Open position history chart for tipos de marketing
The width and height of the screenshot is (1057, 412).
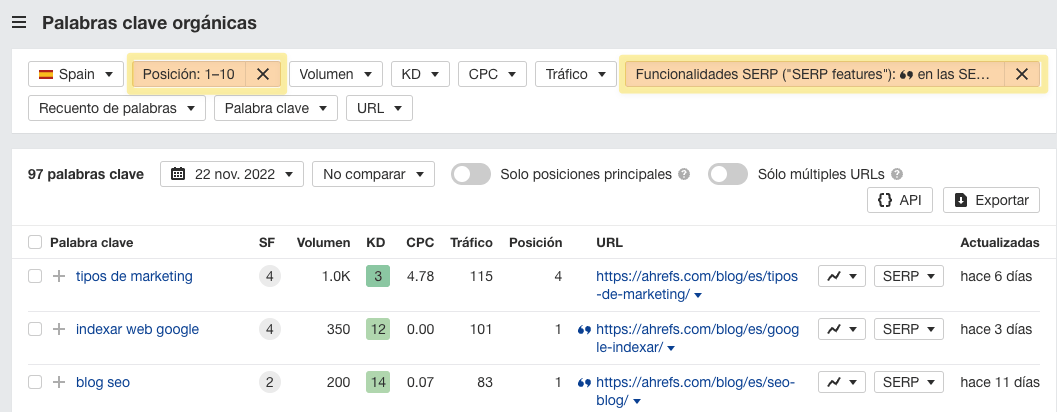tap(842, 276)
